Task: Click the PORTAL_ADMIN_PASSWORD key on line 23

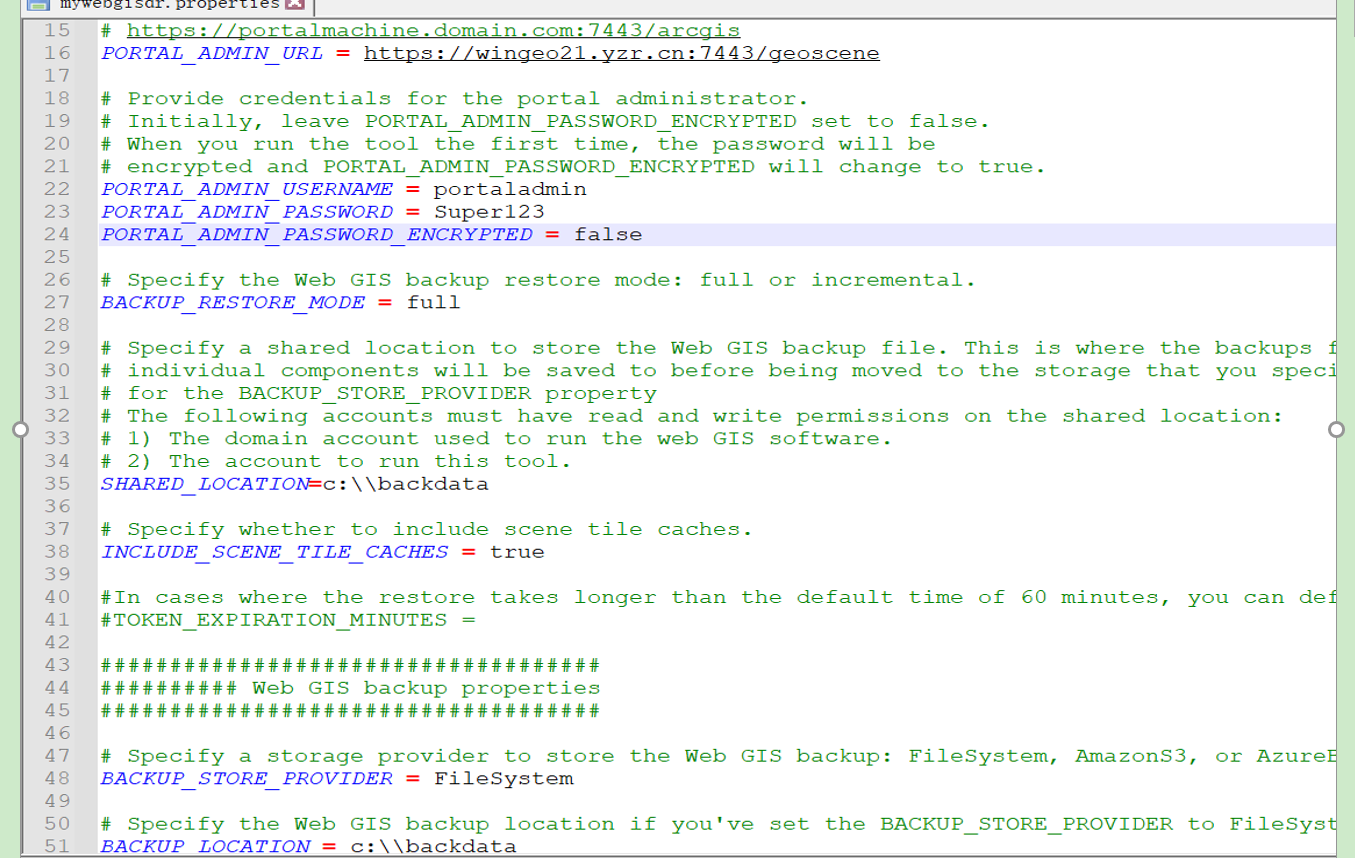Action: point(247,212)
